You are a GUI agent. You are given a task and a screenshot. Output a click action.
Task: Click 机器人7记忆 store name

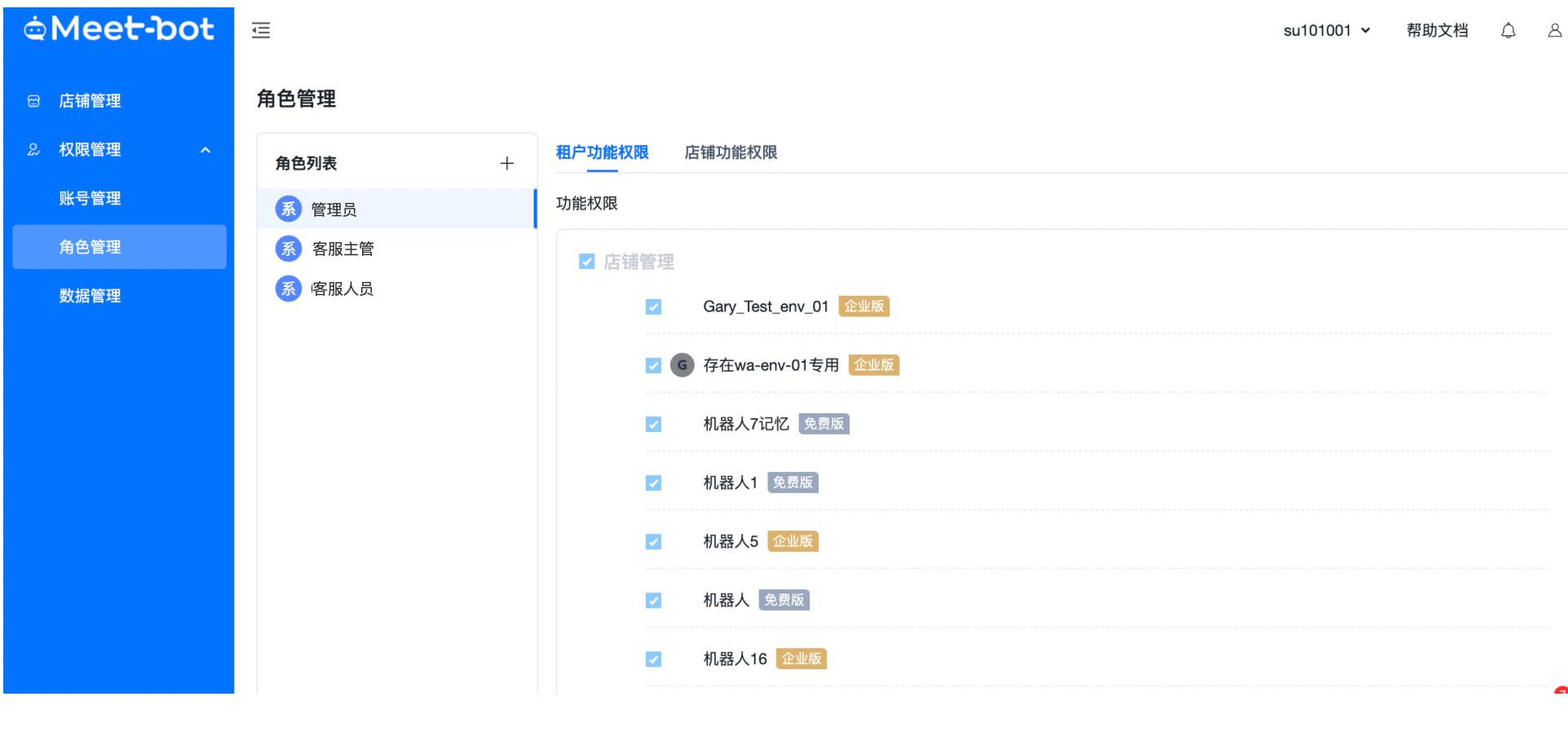pos(746,424)
